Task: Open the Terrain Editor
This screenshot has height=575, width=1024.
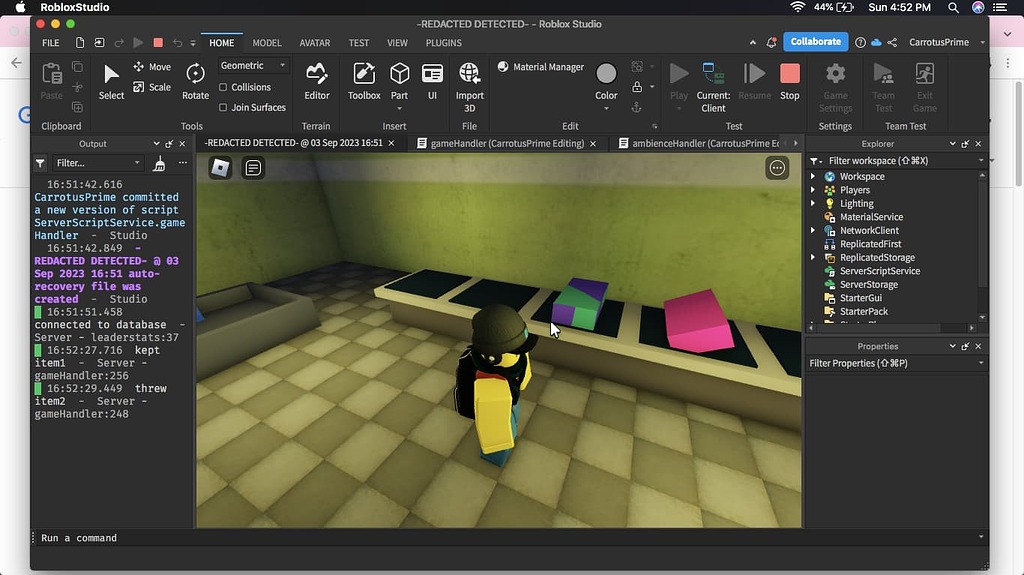Action: (317, 80)
